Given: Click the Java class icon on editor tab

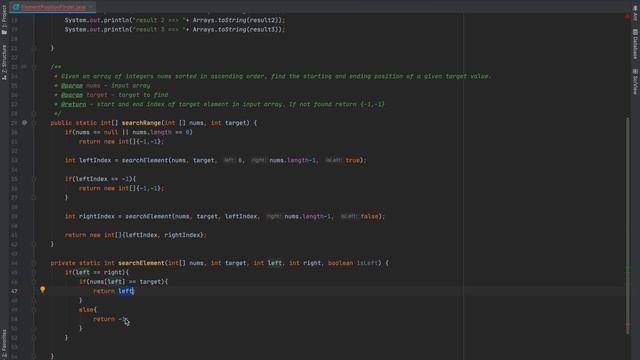Looking at the screenshot, I should coord(16,7).
